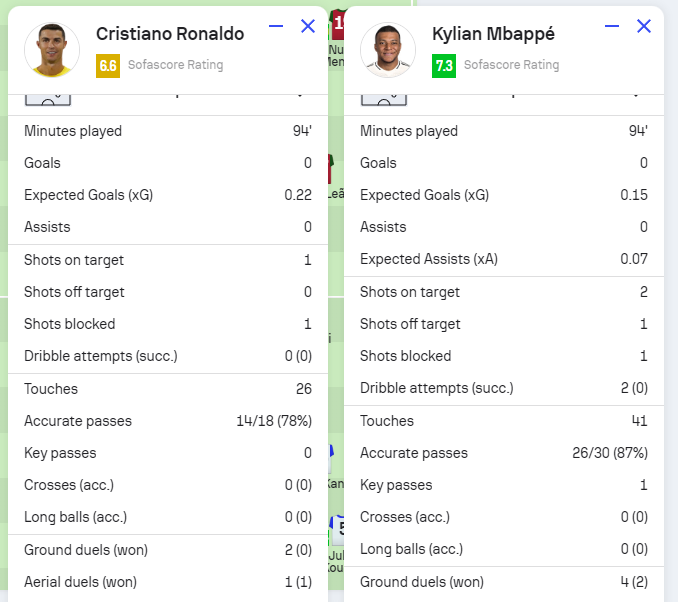Click Kylian Mbappé's player photo
Screen dimensions: 678x602
click(x=388, y=50)
